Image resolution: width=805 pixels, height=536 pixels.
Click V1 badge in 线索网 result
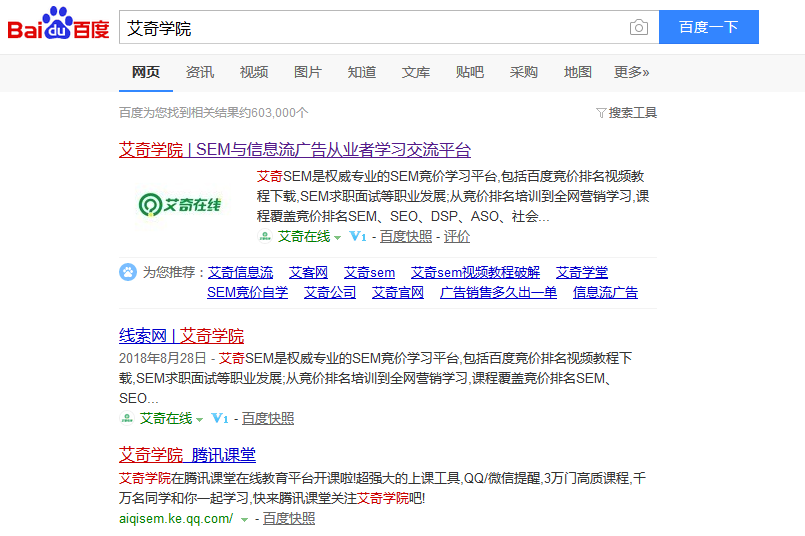(x=220, y=418)
